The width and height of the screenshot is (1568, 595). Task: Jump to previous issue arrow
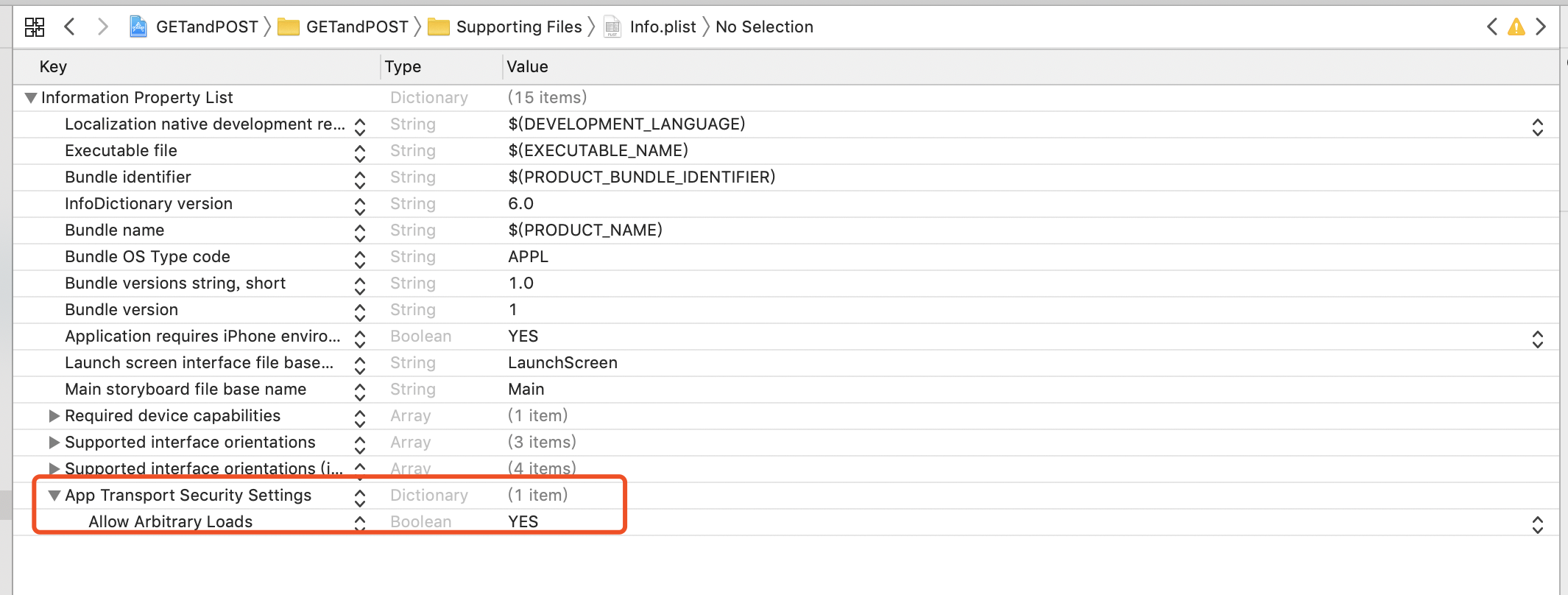1492,27
